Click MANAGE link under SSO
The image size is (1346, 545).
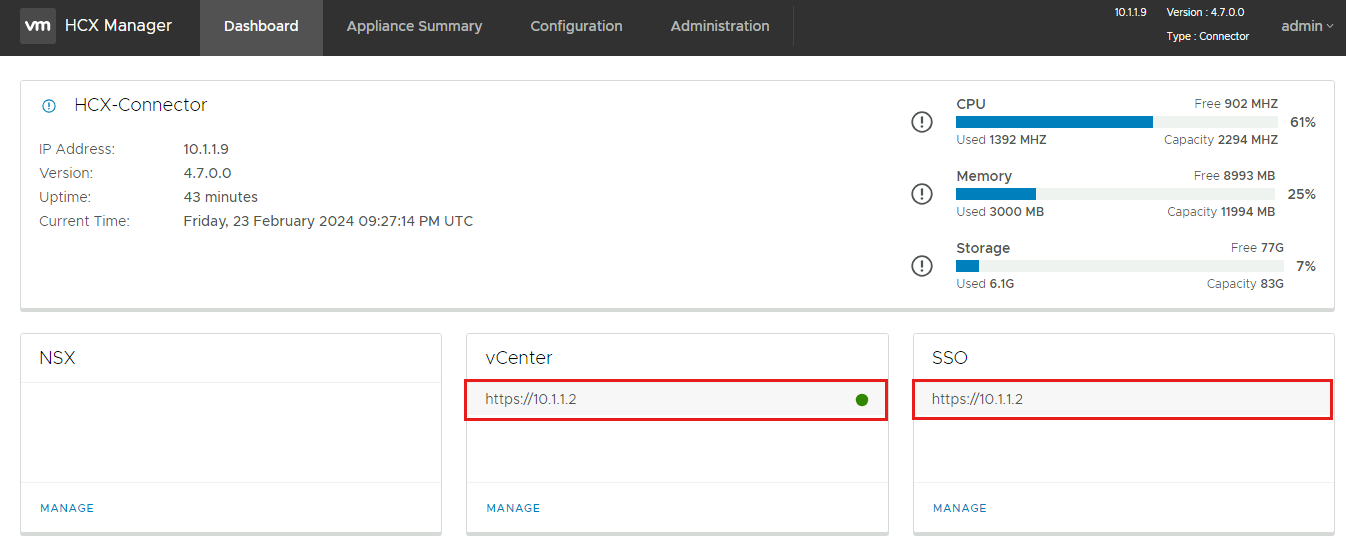(960, 508)
